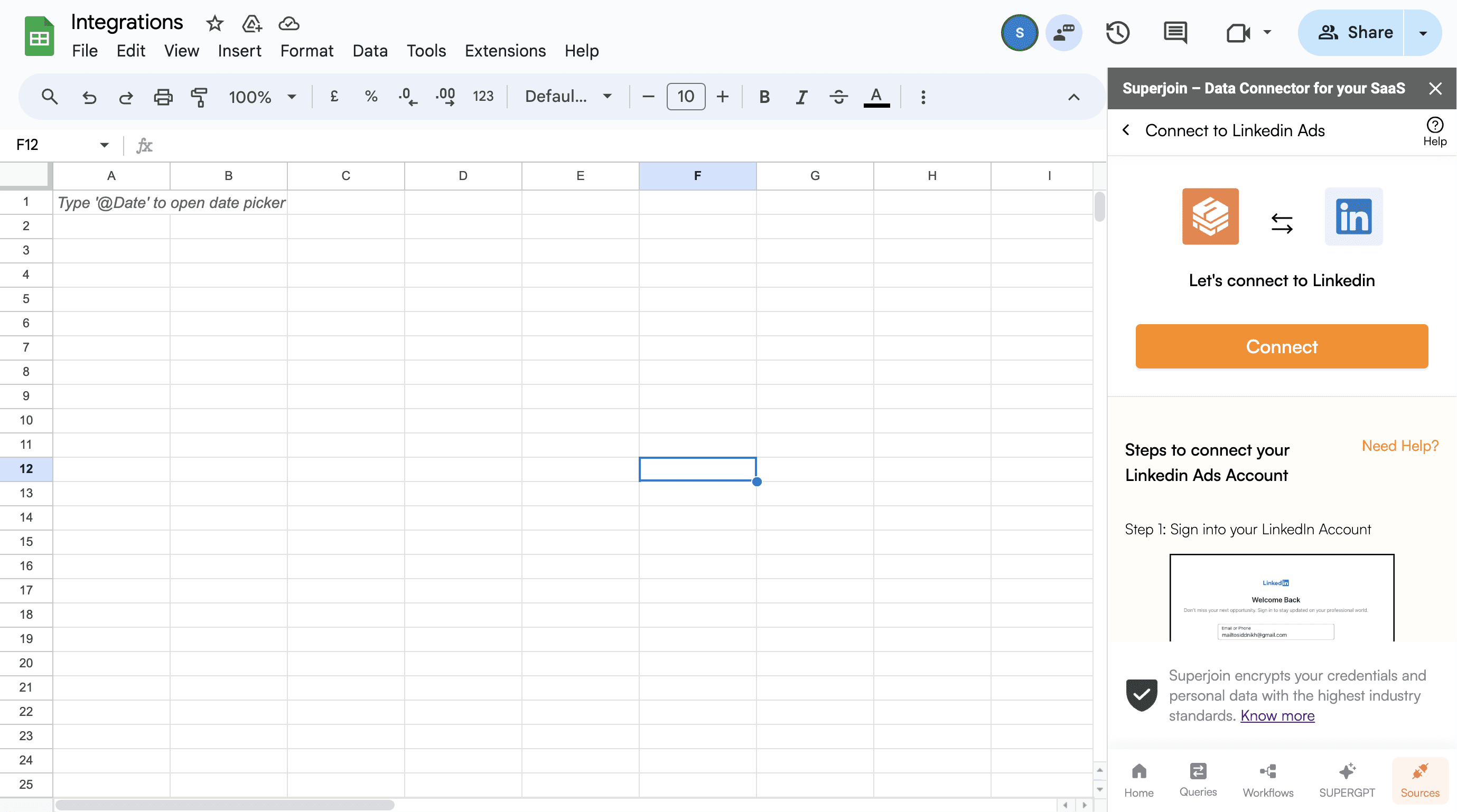Click the font size input field
This screenshot has height=812, width=1457.
[686, 97]
